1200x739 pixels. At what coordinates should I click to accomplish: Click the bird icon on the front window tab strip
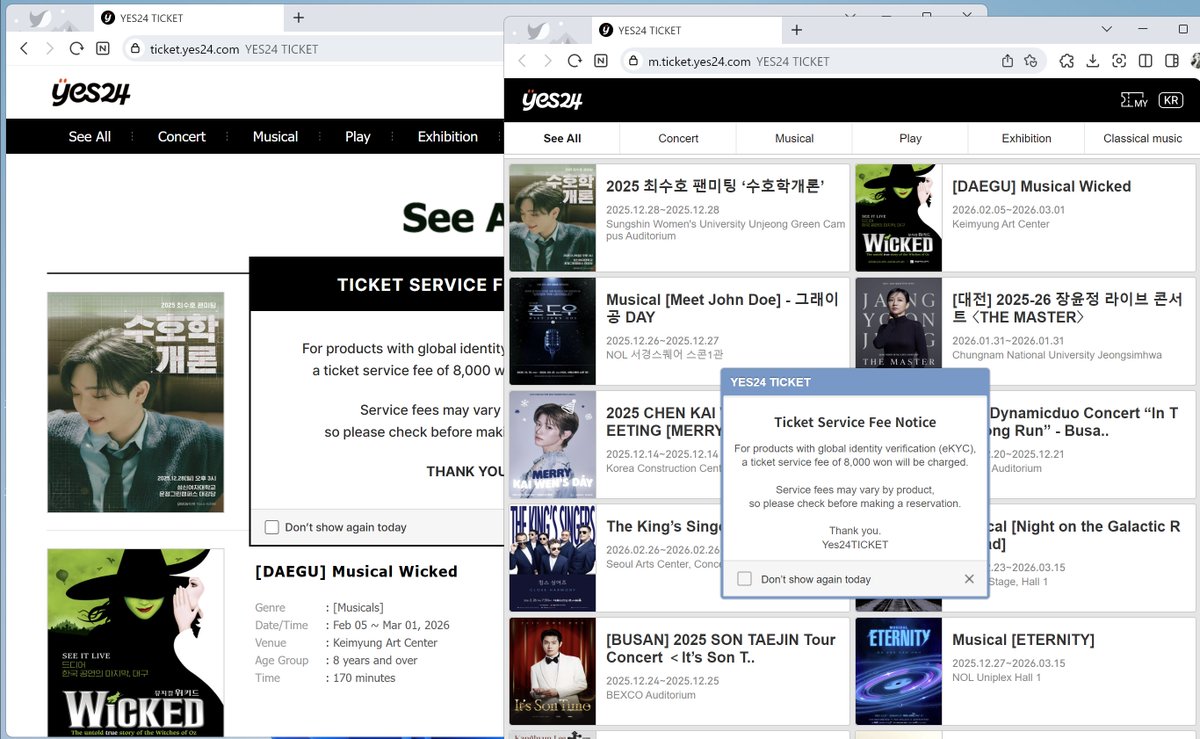point(538,30)
